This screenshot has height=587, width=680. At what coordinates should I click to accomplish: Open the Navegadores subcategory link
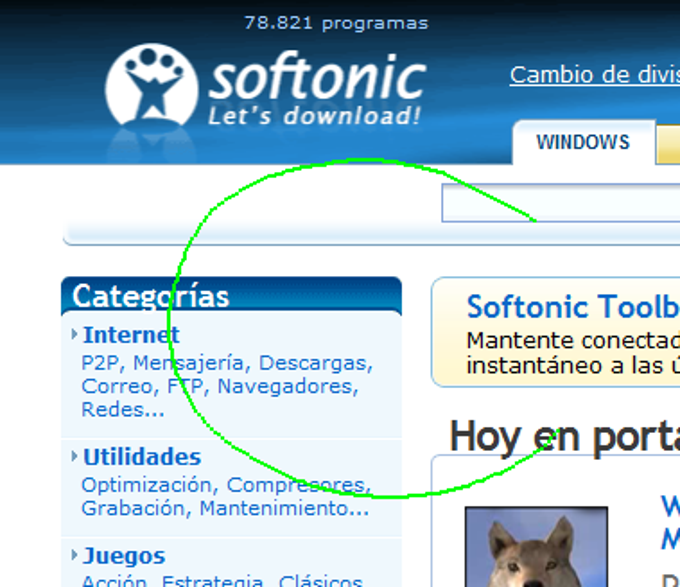(285, 386)
